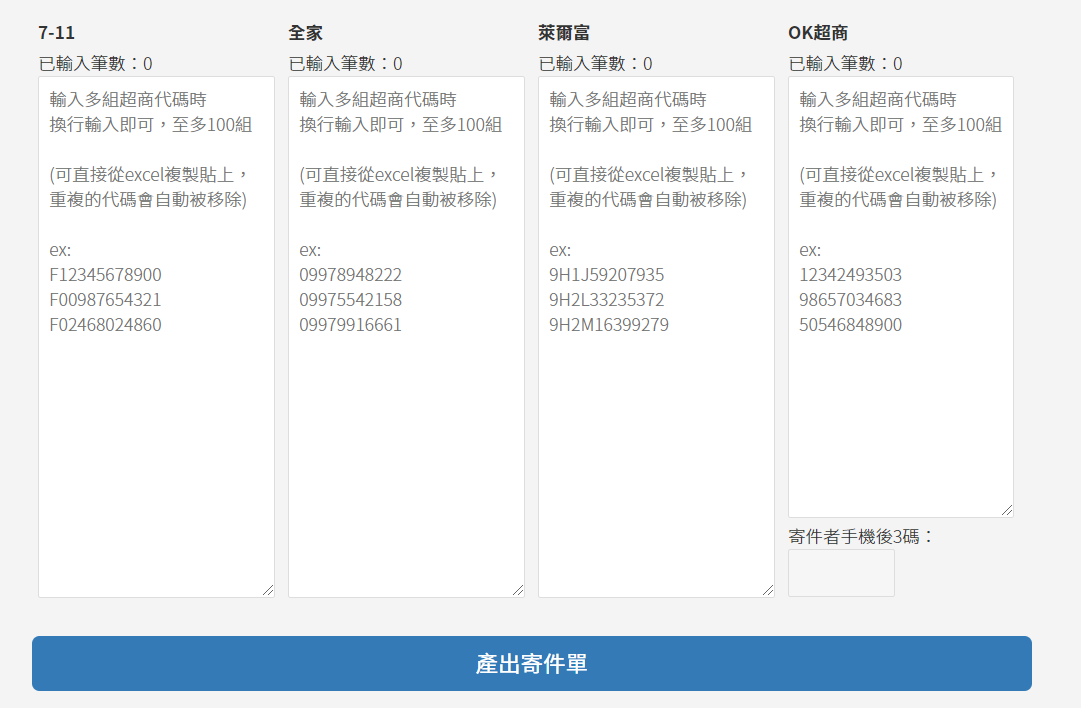This screenshot has width=1081, height=708.
Task: Click the OK超商 tracking code textarea
Action: 900,296
